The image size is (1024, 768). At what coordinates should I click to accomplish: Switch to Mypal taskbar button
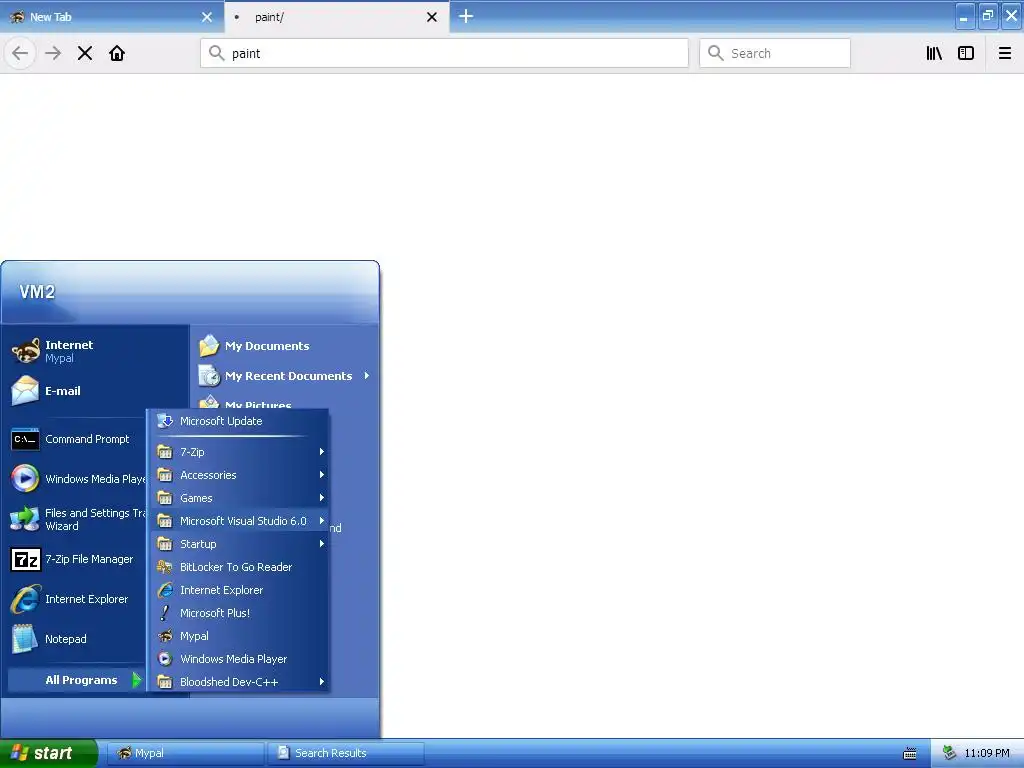[184, 753]
